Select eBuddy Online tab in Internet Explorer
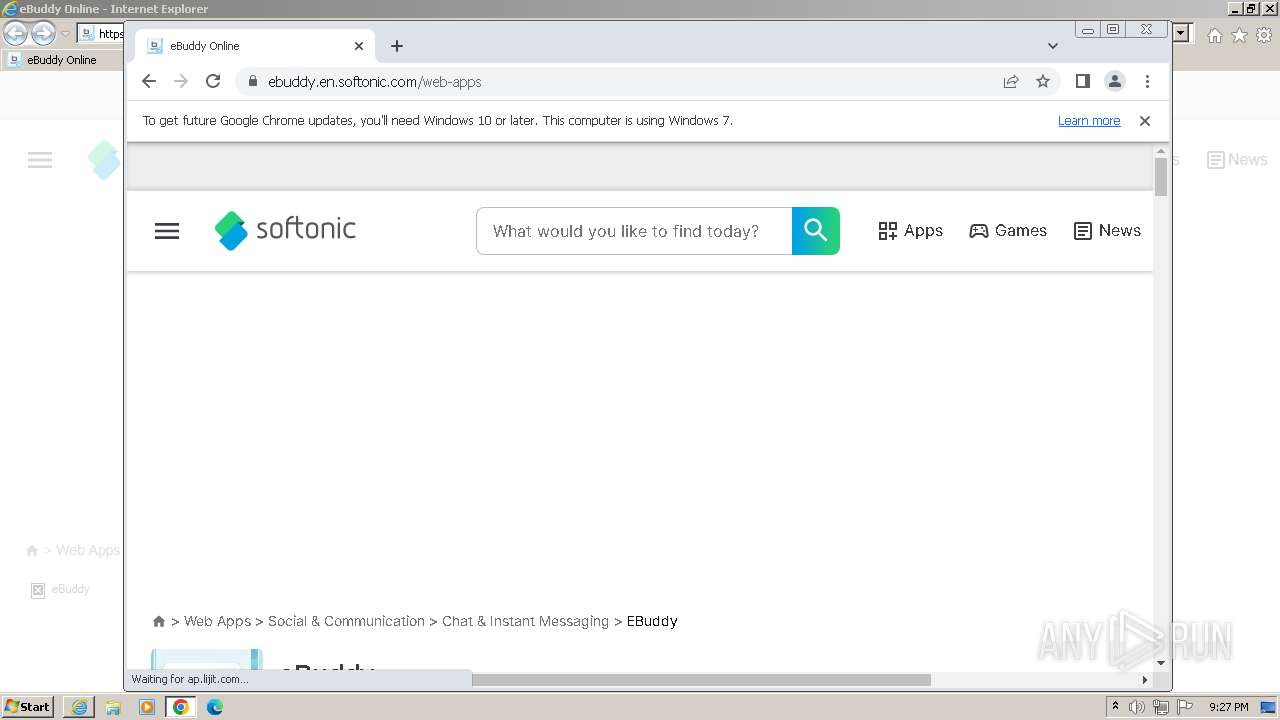1280x720 pixels. [62, 60]
